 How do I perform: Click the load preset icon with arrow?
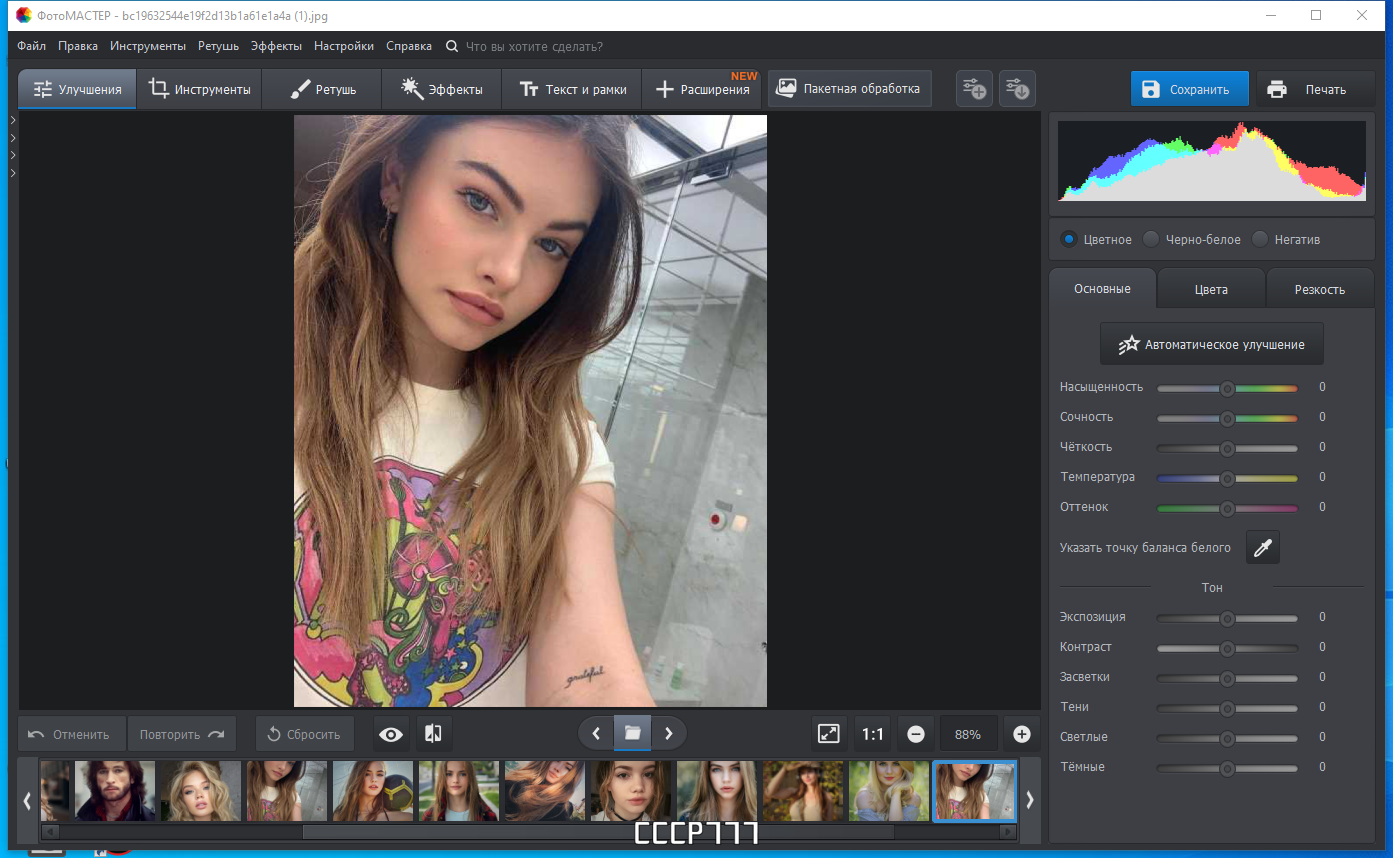[1017, 89]
